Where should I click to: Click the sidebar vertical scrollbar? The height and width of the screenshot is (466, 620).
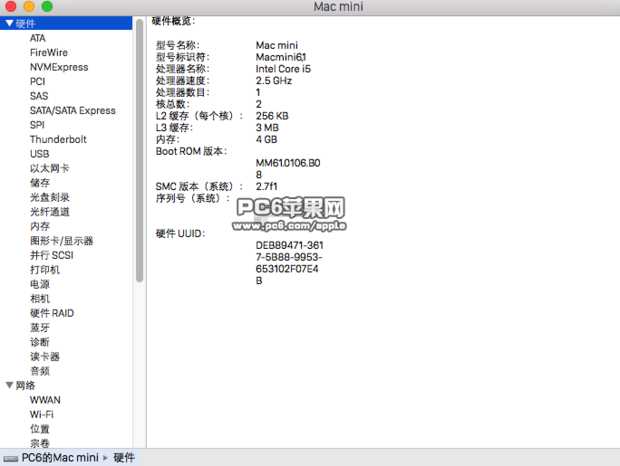140,150
